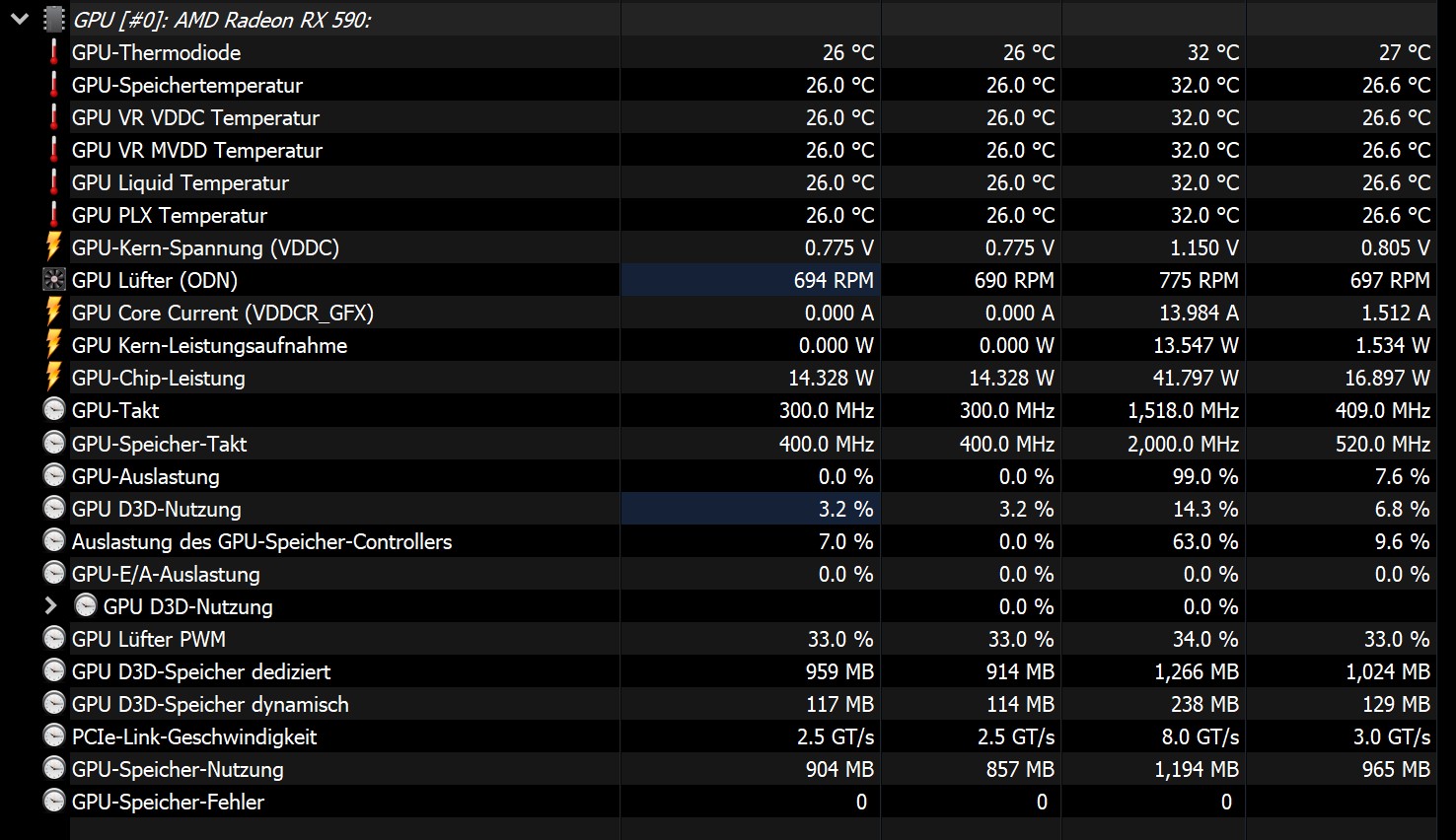
Task: Click the gauge icon for GPU-Speicher-Fehler
Action: pyautogui.click(x=54, y=801)
